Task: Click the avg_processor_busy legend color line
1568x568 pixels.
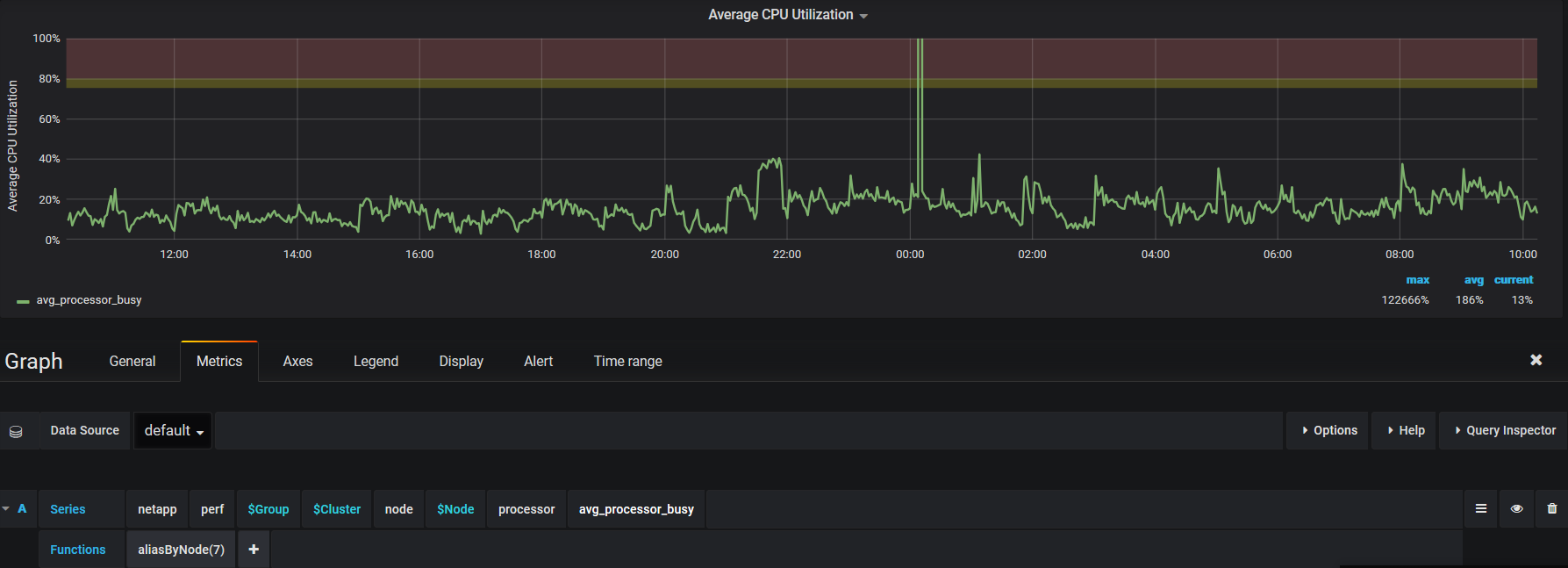Action: (x=23, y=301)
